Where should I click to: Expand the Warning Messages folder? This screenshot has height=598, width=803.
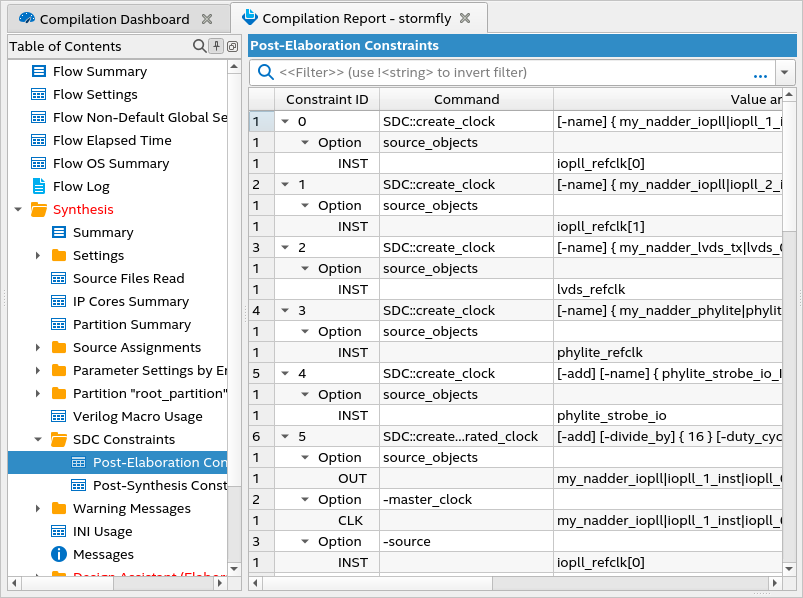pyautogui.click(x=38, y=508)
